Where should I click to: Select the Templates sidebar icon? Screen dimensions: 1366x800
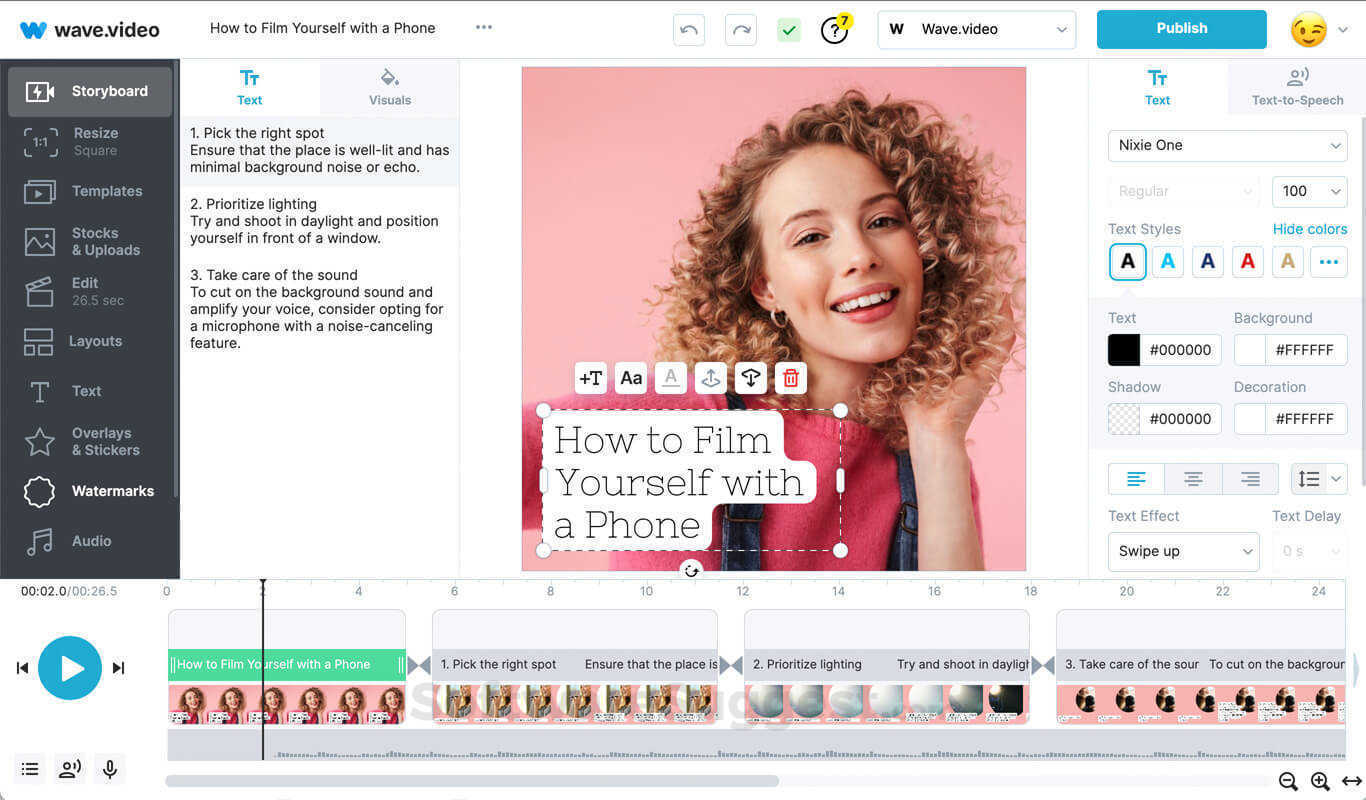pos(89,191)
